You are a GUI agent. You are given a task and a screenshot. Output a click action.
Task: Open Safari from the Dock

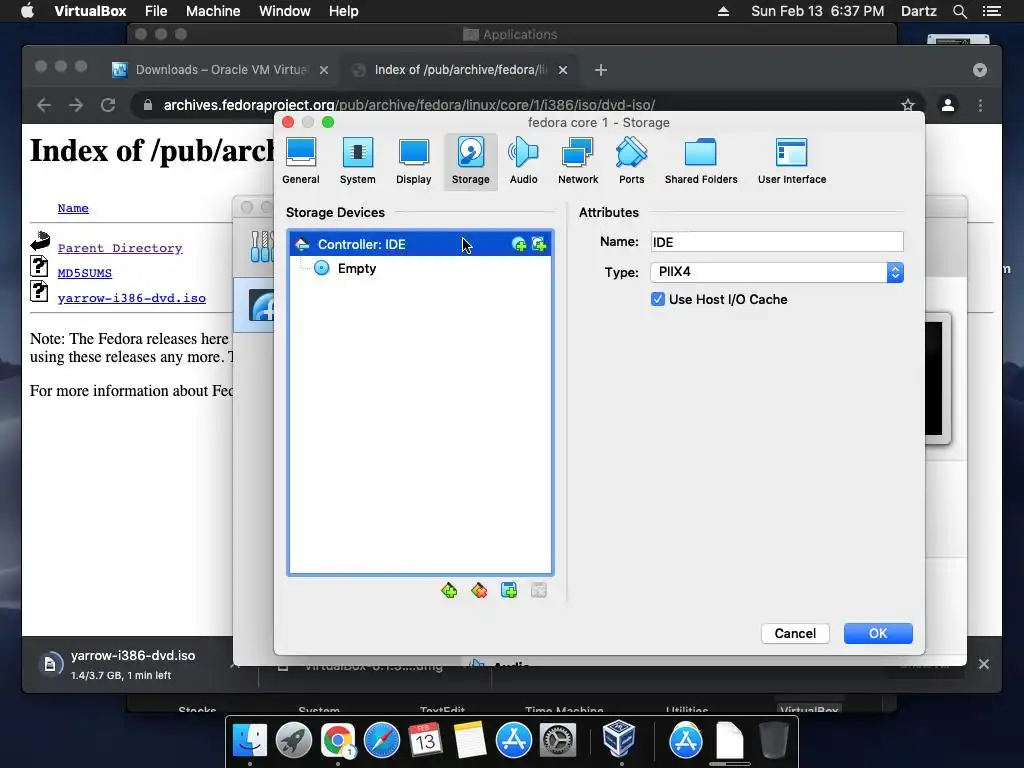pyautogui.click(x=381, y=740)
